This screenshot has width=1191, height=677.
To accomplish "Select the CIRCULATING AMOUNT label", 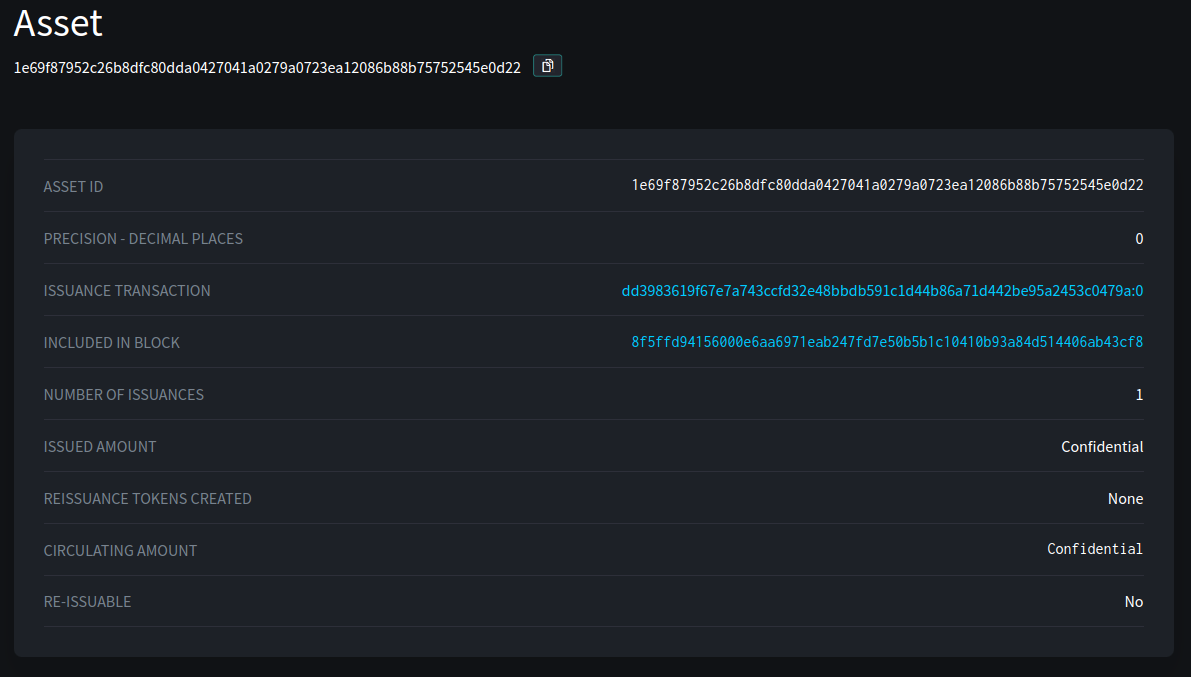I will pos(120,551).
